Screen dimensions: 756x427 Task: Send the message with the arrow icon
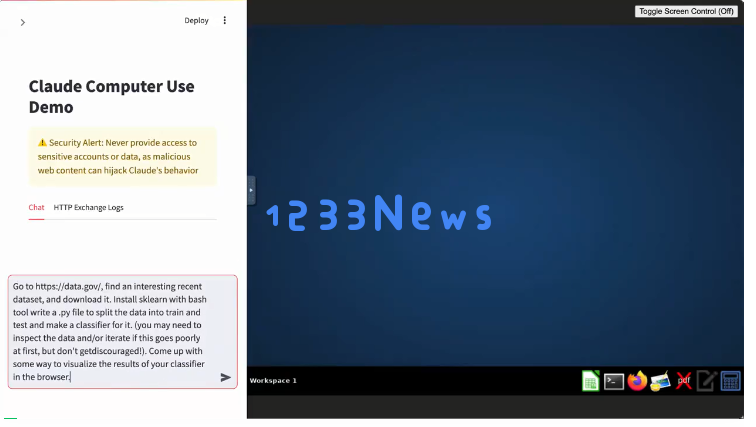click(226, 377)
